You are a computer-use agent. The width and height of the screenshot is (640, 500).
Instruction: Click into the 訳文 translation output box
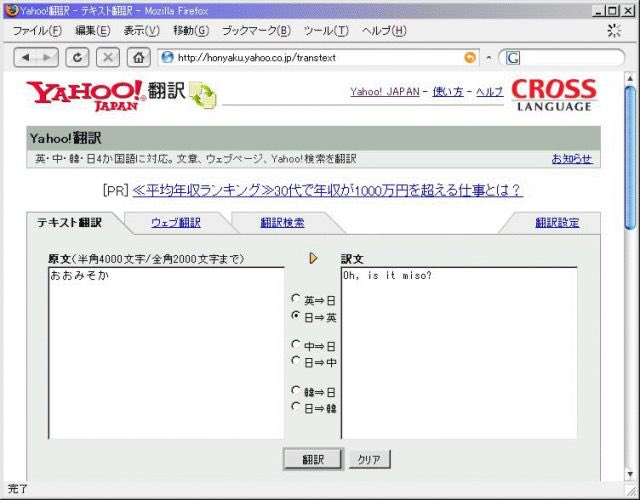click(459, 353)
